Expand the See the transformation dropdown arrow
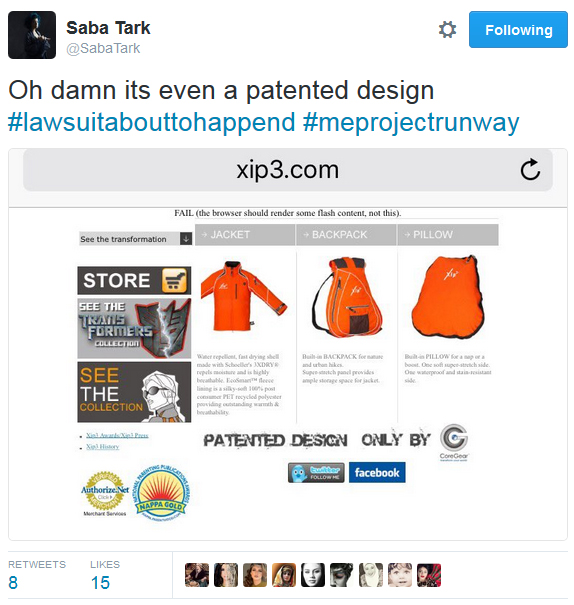 186,239
